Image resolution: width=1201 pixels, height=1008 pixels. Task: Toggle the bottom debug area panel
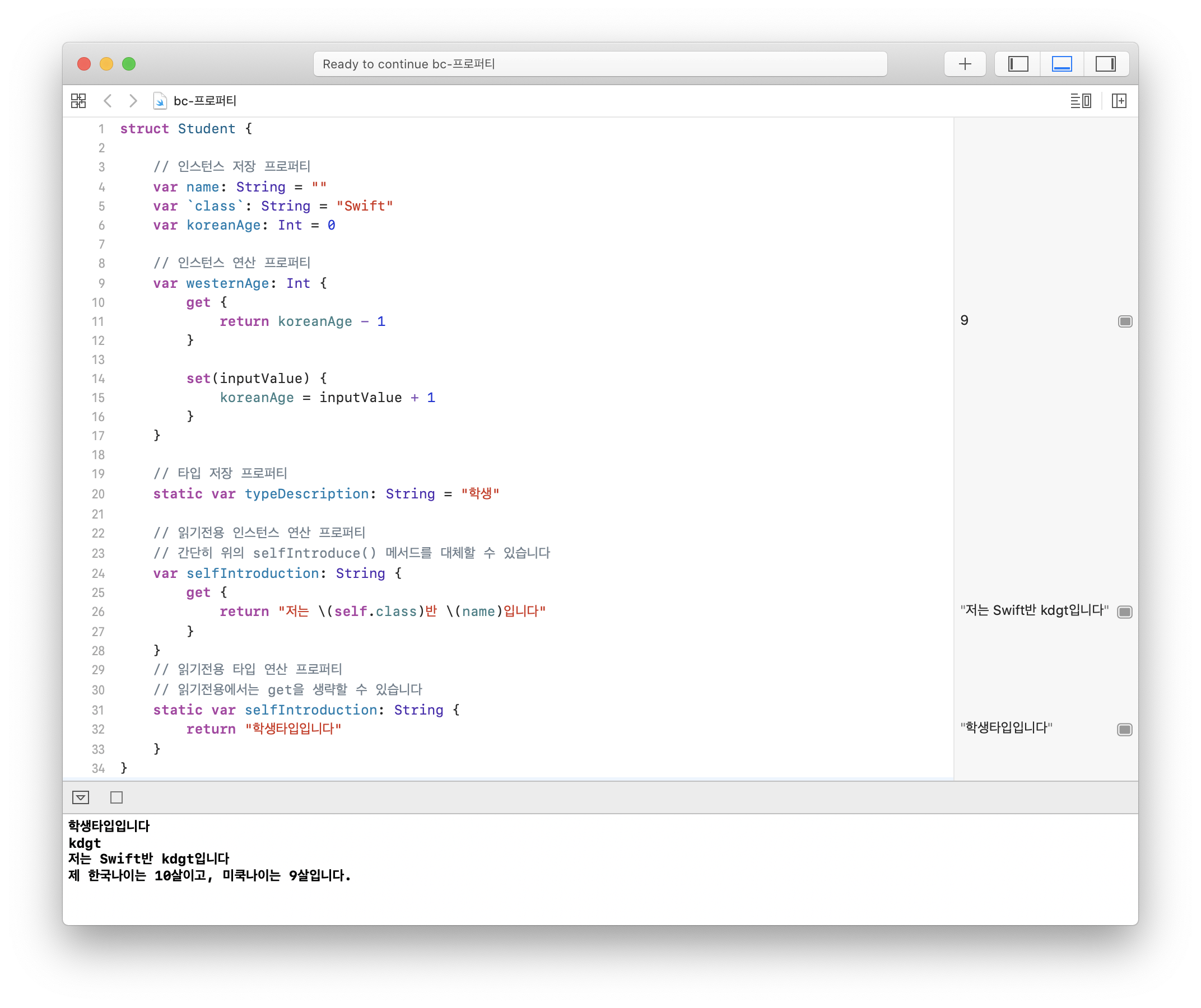pyautogui.click(x=1062, y=64)
